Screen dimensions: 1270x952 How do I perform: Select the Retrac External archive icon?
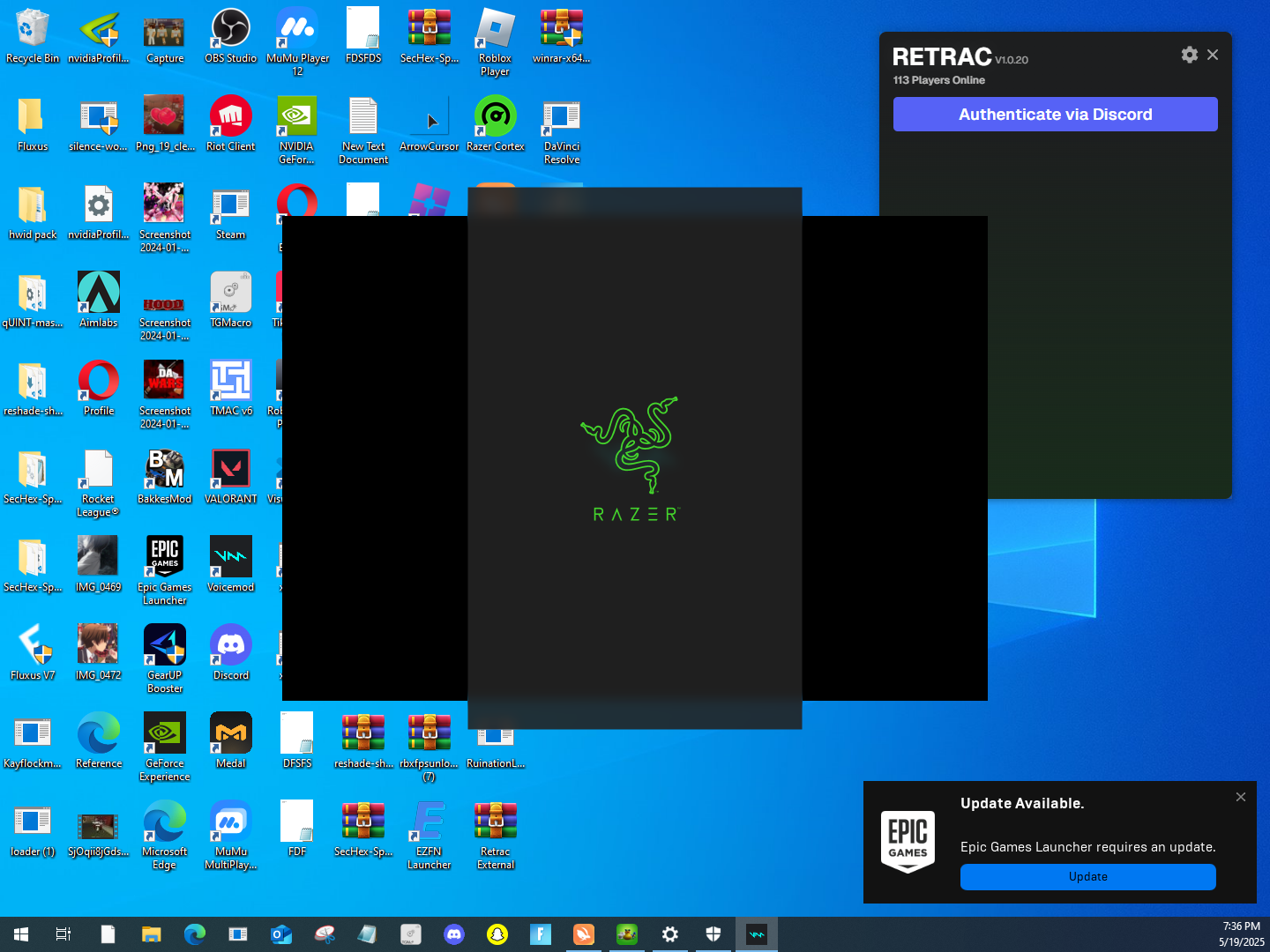(496, 836)
